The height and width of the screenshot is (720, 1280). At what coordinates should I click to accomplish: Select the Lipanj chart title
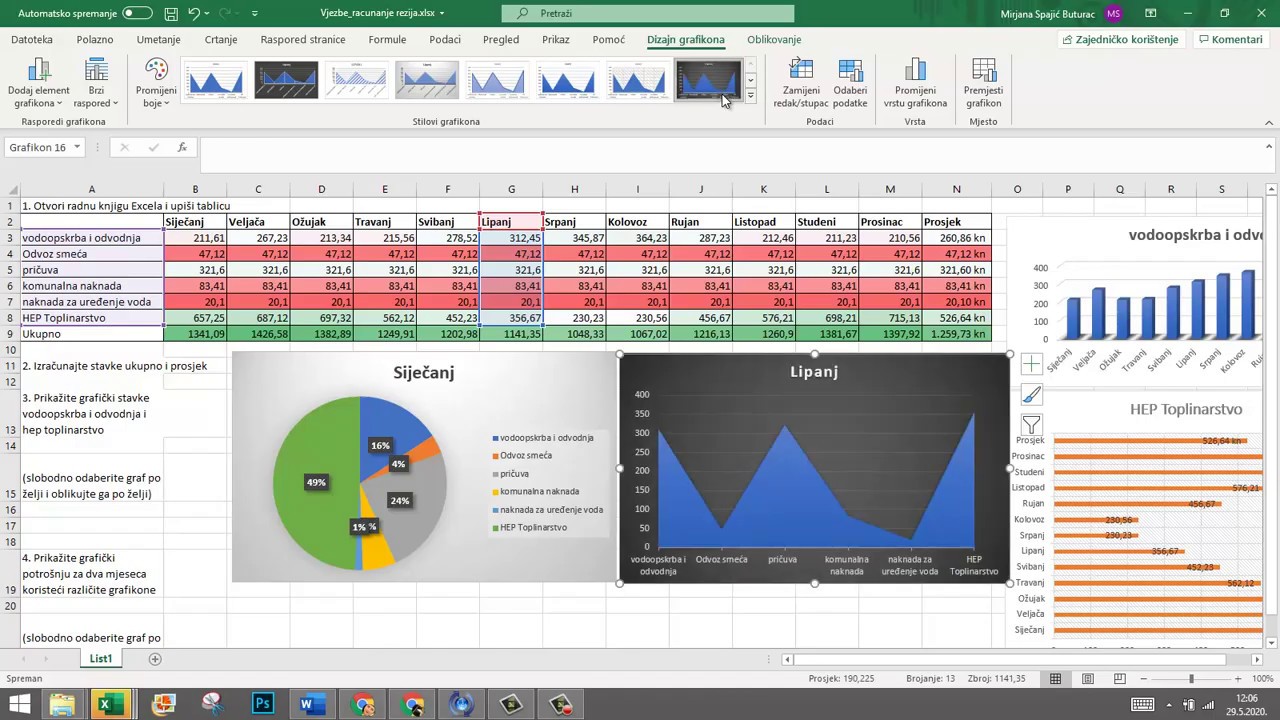[x=814, y=371]
